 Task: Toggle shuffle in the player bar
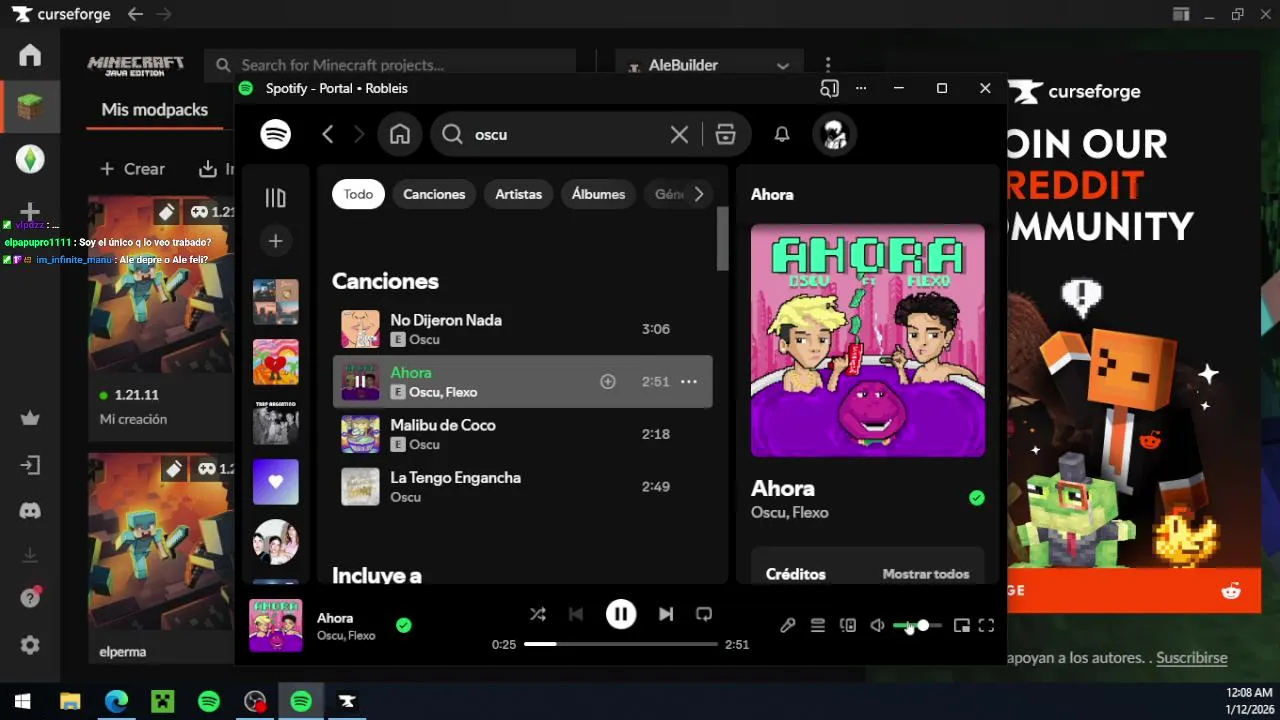[x=538, y=614]
